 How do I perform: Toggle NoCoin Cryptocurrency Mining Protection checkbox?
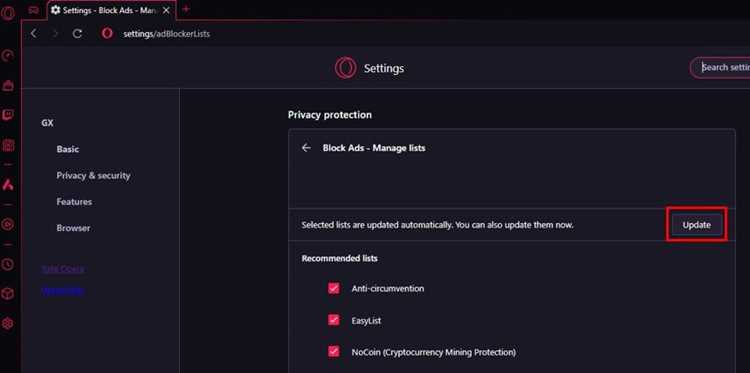[333, 351]
